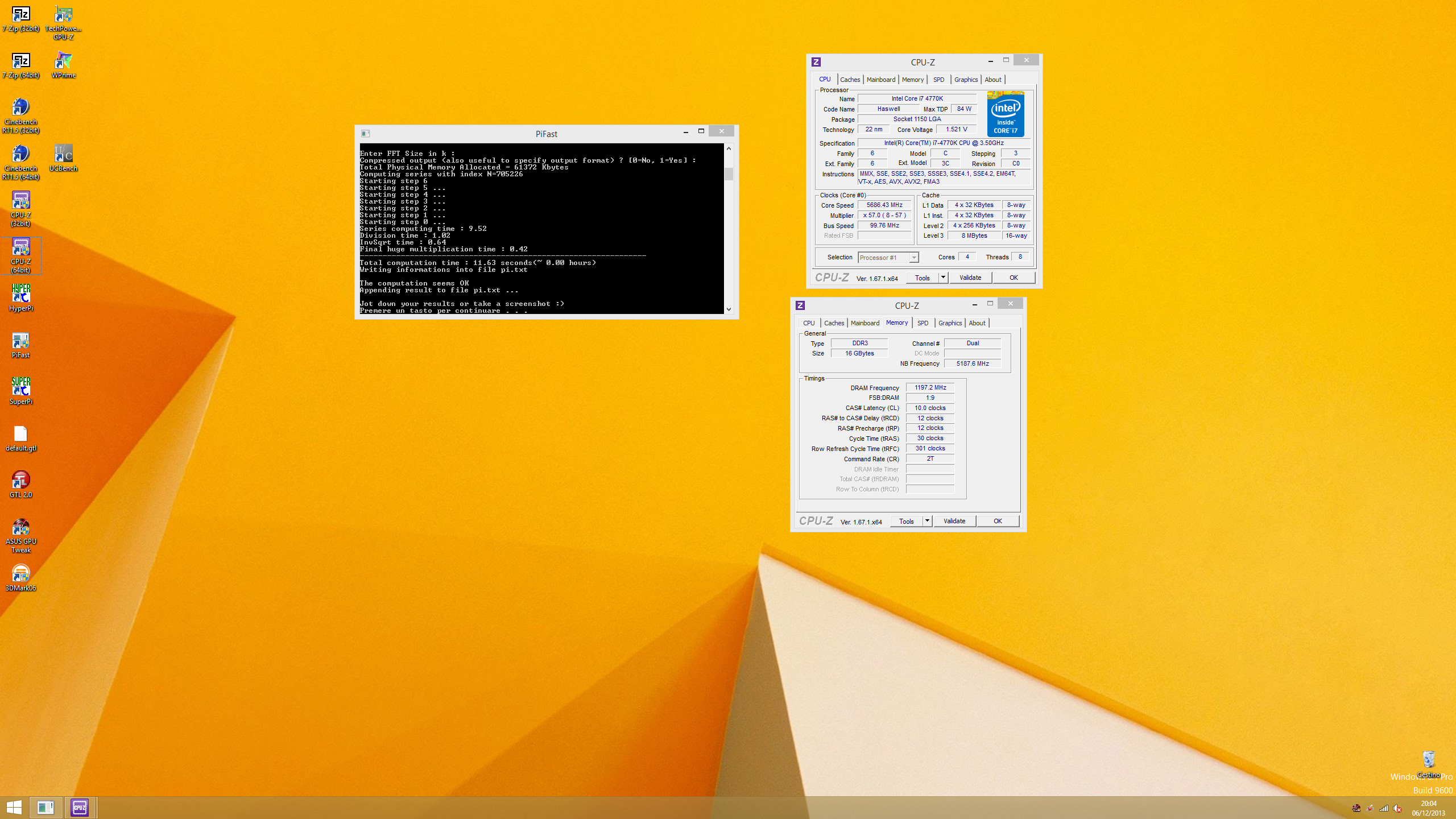This screenshot has height=819, width=1456.
Task: Click Tools button in upper CPU-Z
Action: [x=923, y=278]
